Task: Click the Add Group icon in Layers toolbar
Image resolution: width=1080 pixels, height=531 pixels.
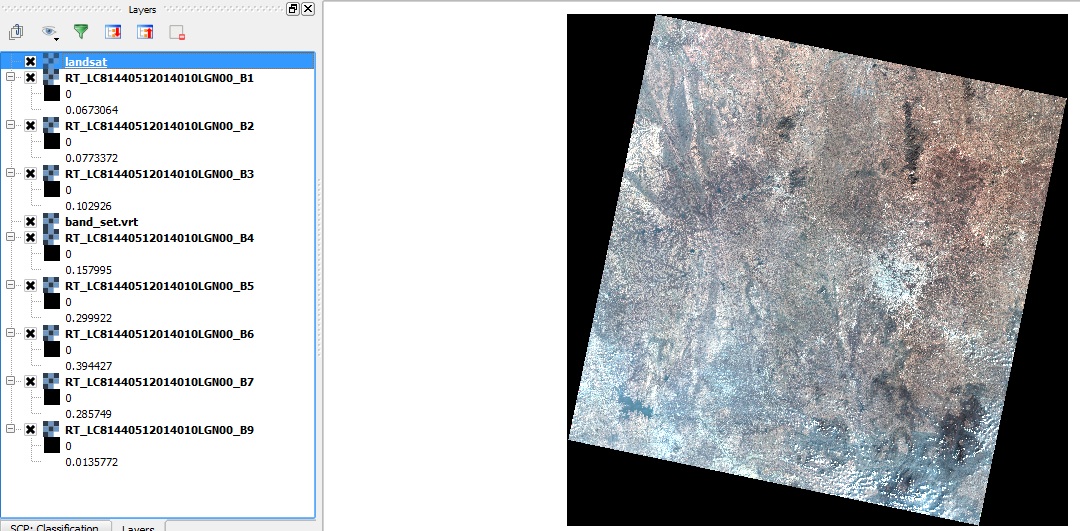Action: (x=16, y=32)
